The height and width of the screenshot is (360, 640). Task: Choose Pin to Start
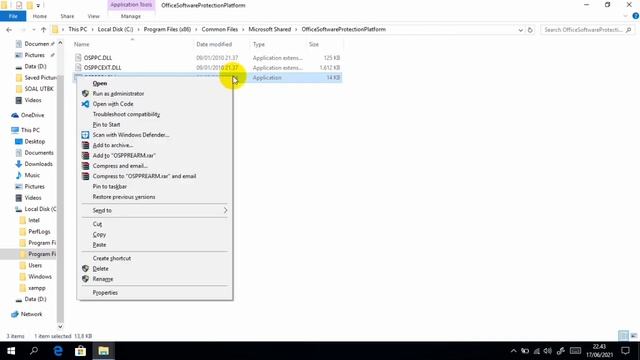click(106, 124)
